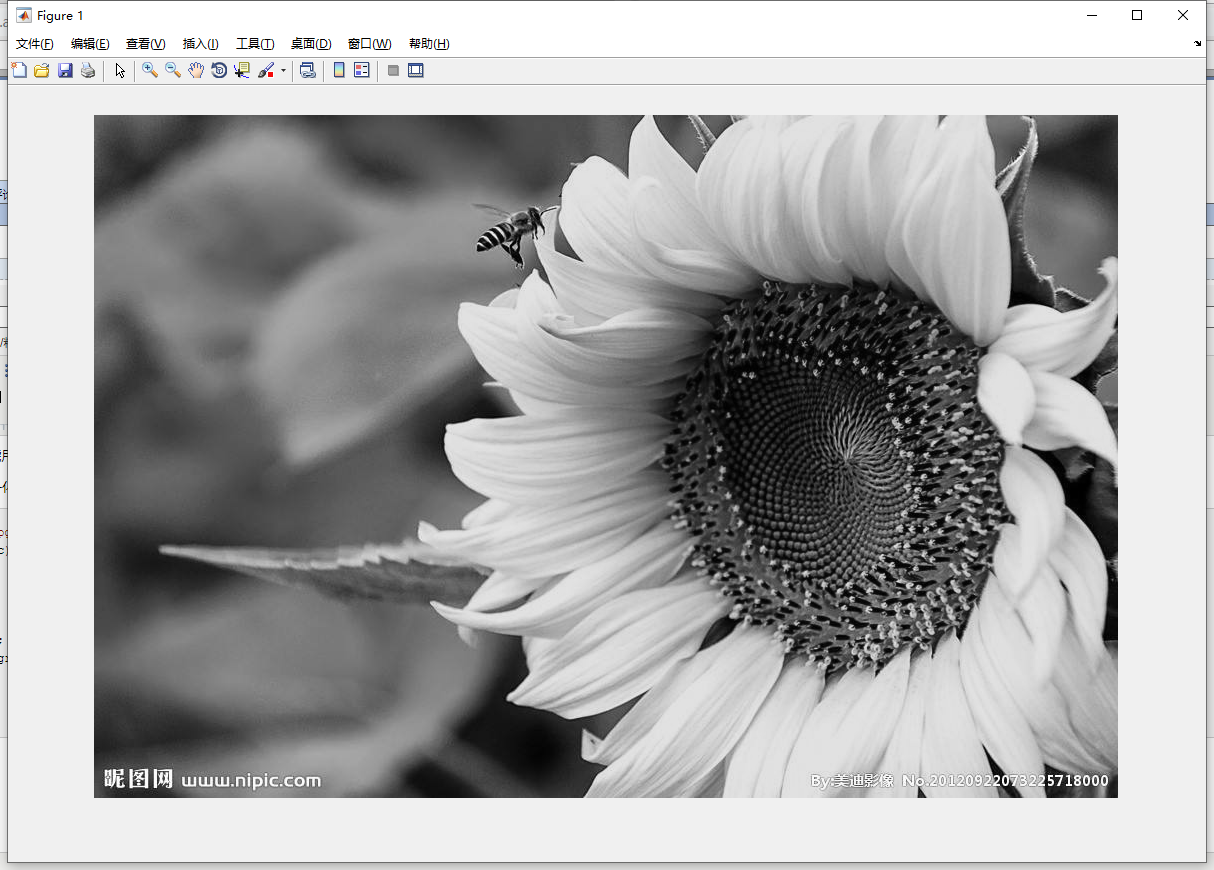Save the figure with the floppy disk icon

pyautogui.click(x=65, y=70)
